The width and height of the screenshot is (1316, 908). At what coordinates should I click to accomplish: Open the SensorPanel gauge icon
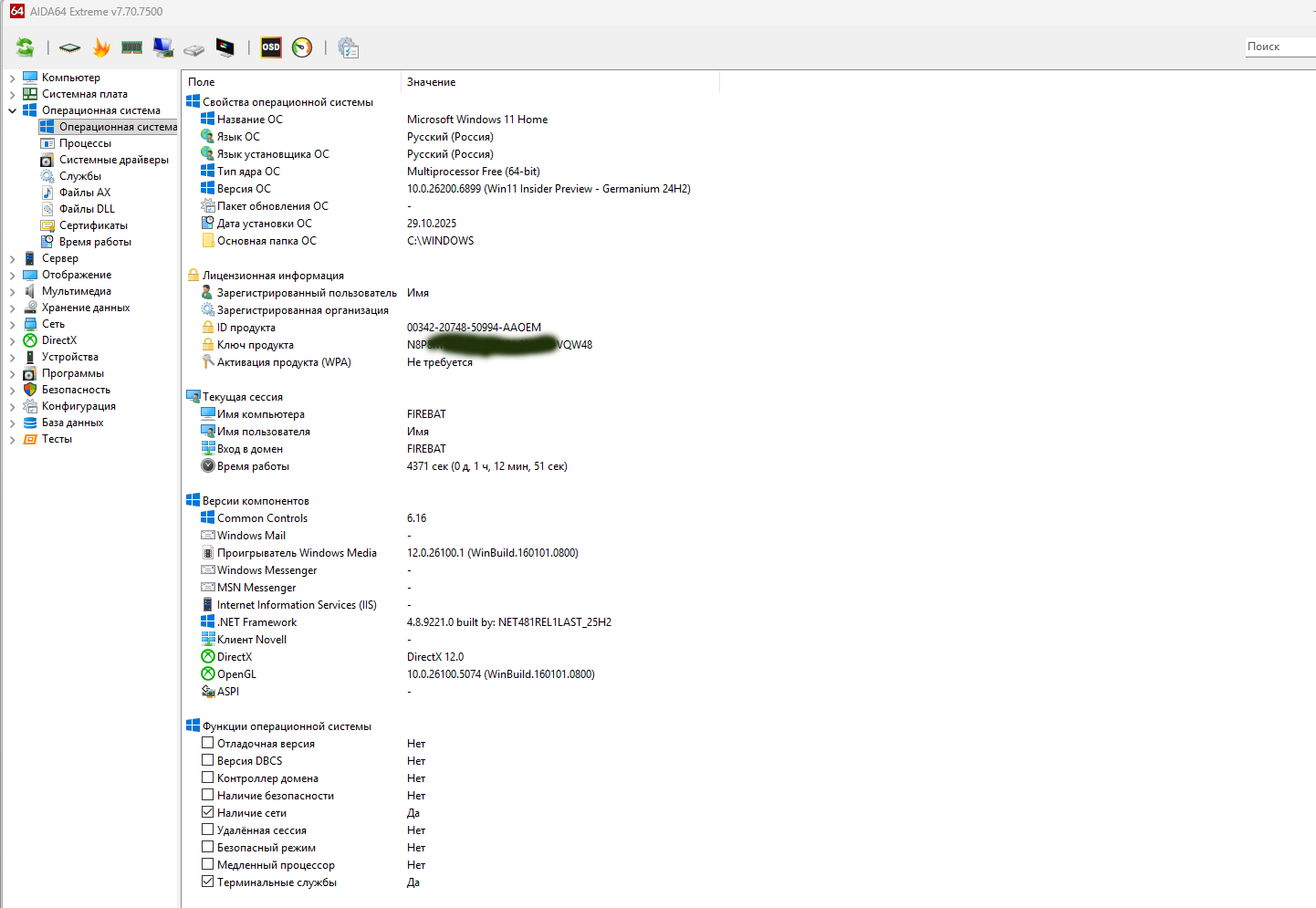pyautogui.click(x=302, y=47)
